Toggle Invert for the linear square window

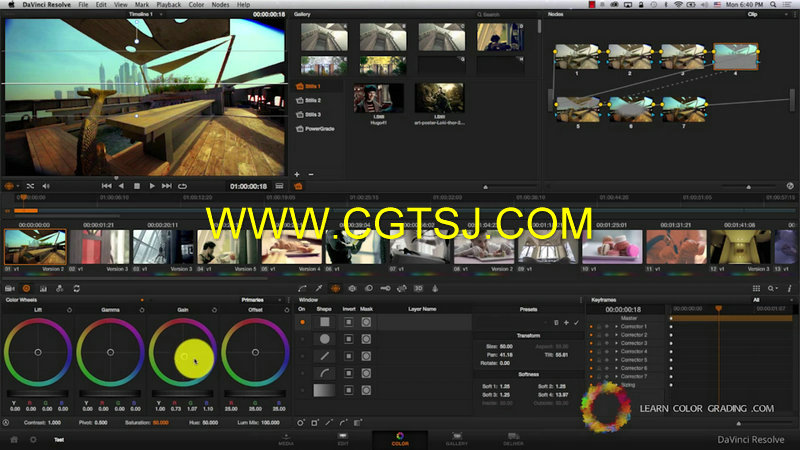[x=348, y=322]
